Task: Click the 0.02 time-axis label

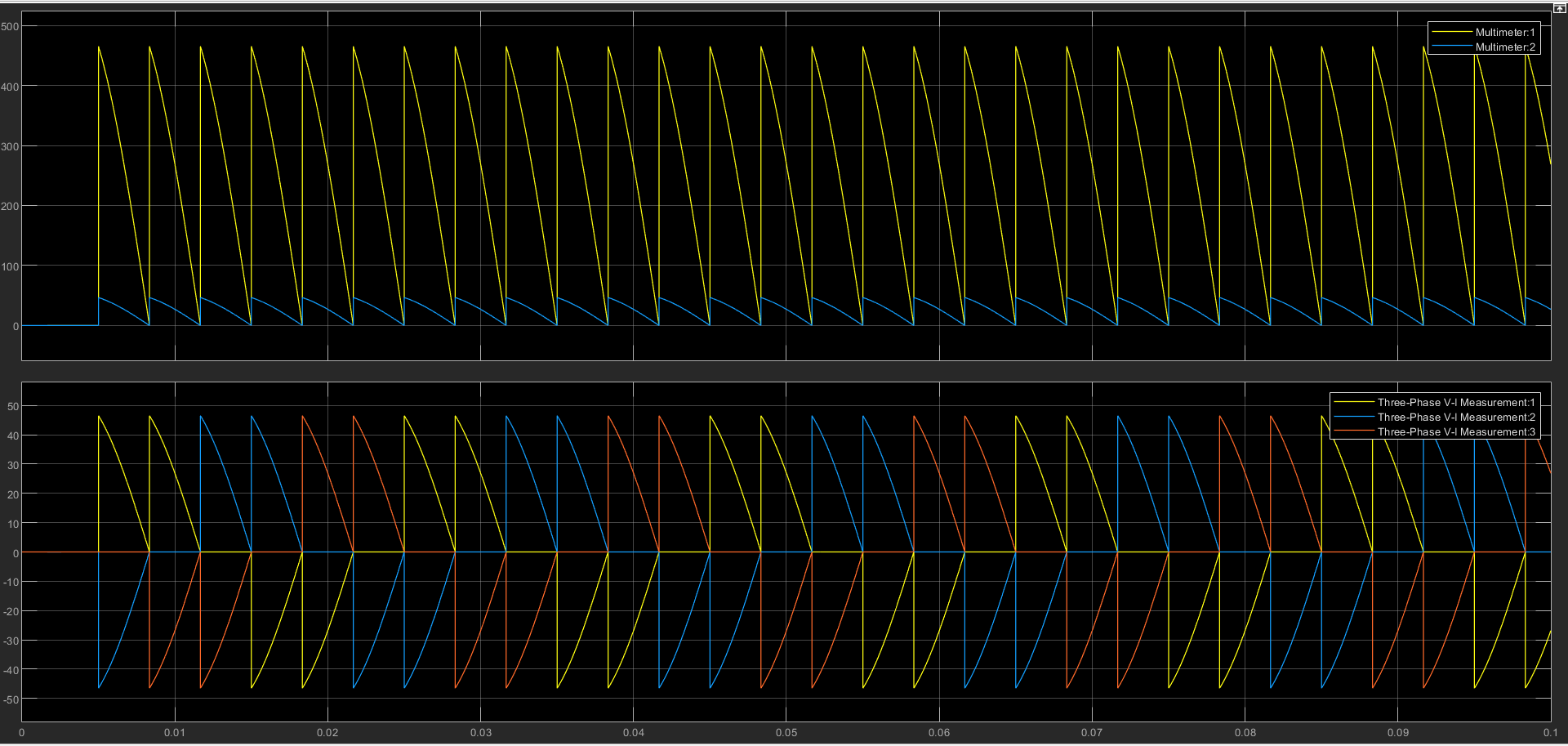Action: coord(327,732)
